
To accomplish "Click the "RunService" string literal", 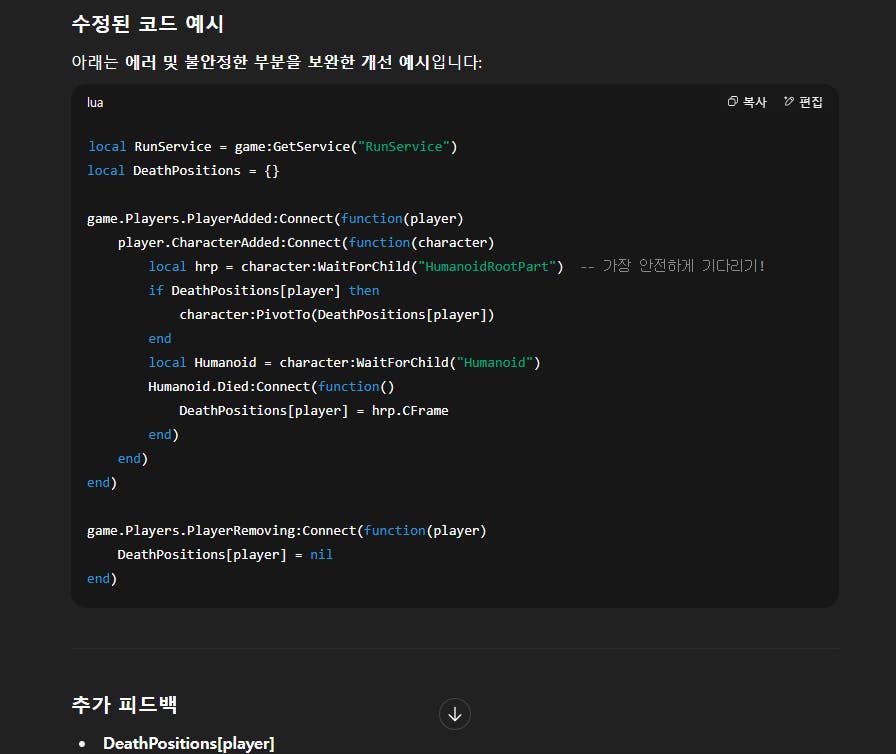I will point(403,147).
